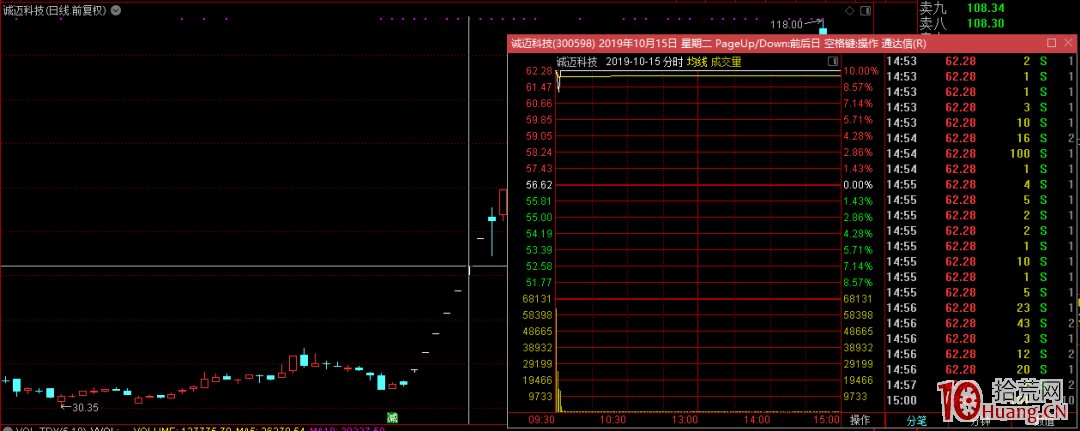Click the 51.77 price axis label
This screenshot has height=431, width=1080.
[539, 282]
